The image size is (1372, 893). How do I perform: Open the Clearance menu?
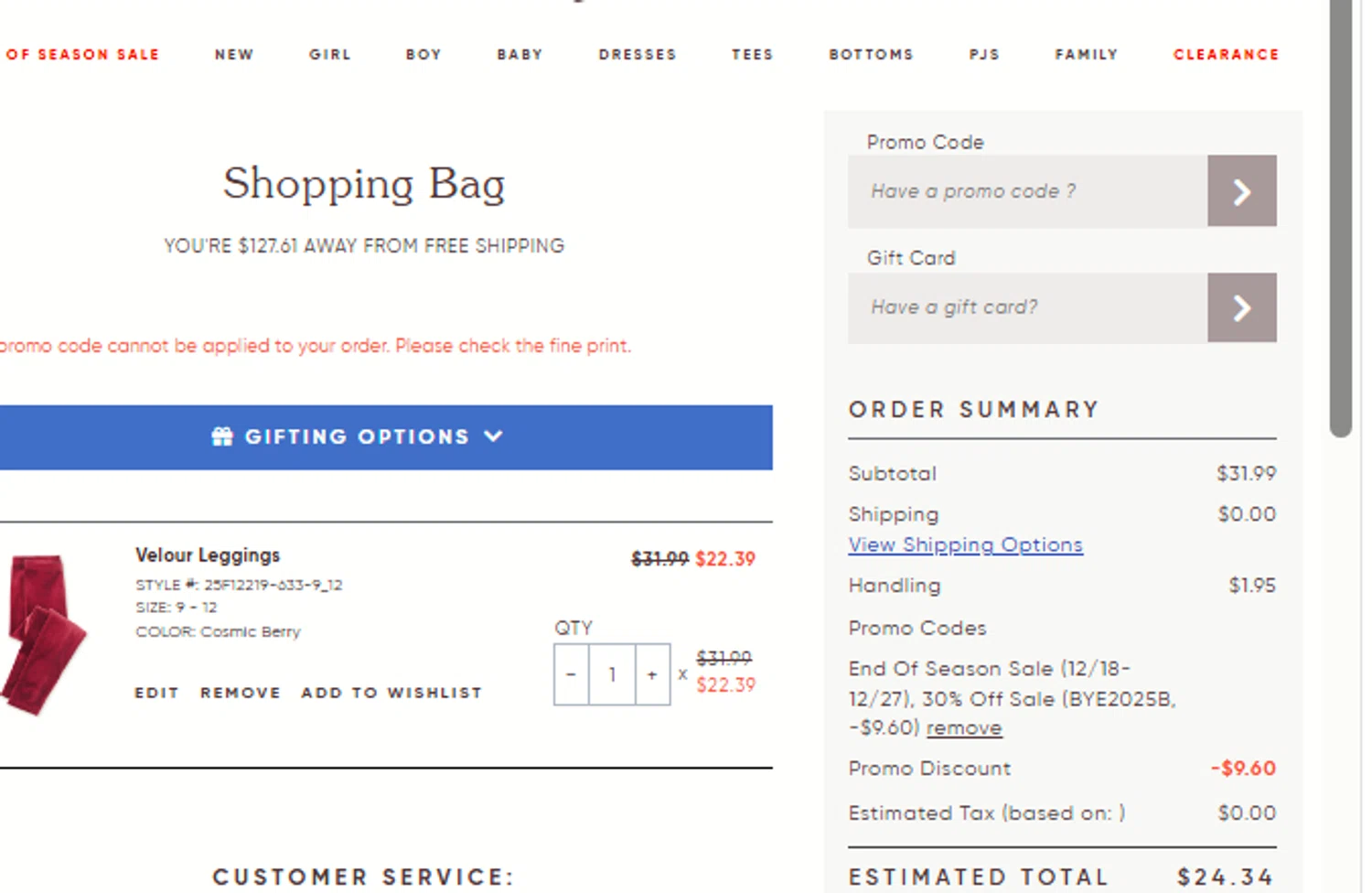click(x=1226, y=55)
